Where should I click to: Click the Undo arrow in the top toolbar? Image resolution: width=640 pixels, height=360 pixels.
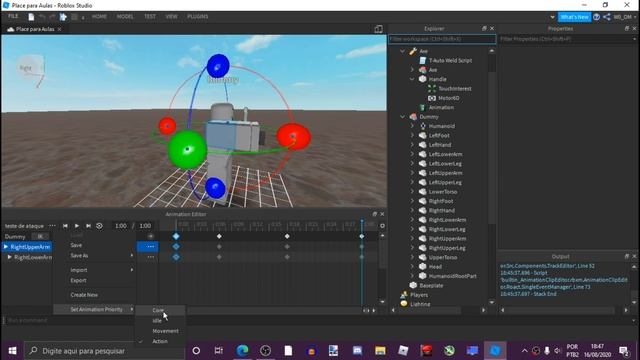click(x=42, y=17)
